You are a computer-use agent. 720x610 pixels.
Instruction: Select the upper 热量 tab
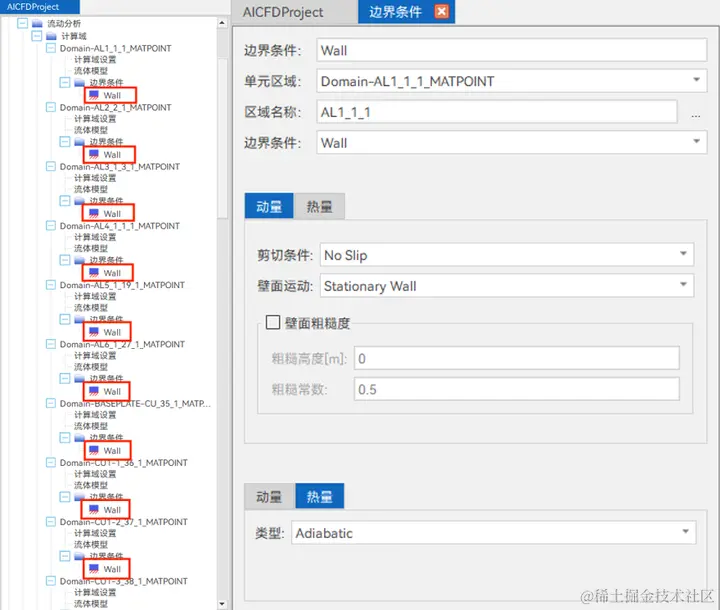tap(319, 206)
